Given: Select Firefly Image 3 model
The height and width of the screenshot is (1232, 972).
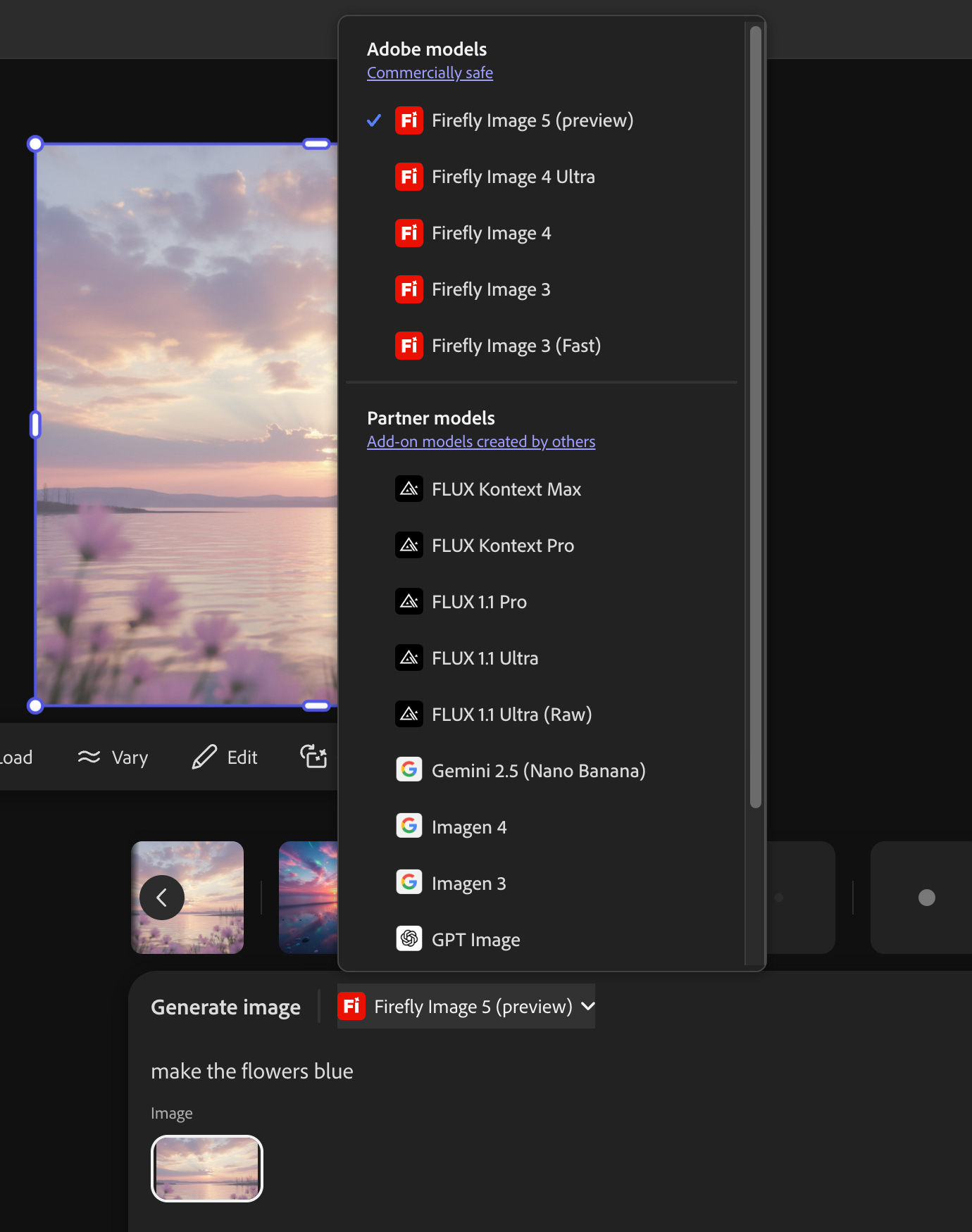Looking at the screenshot, I should [x=541, y=289].
